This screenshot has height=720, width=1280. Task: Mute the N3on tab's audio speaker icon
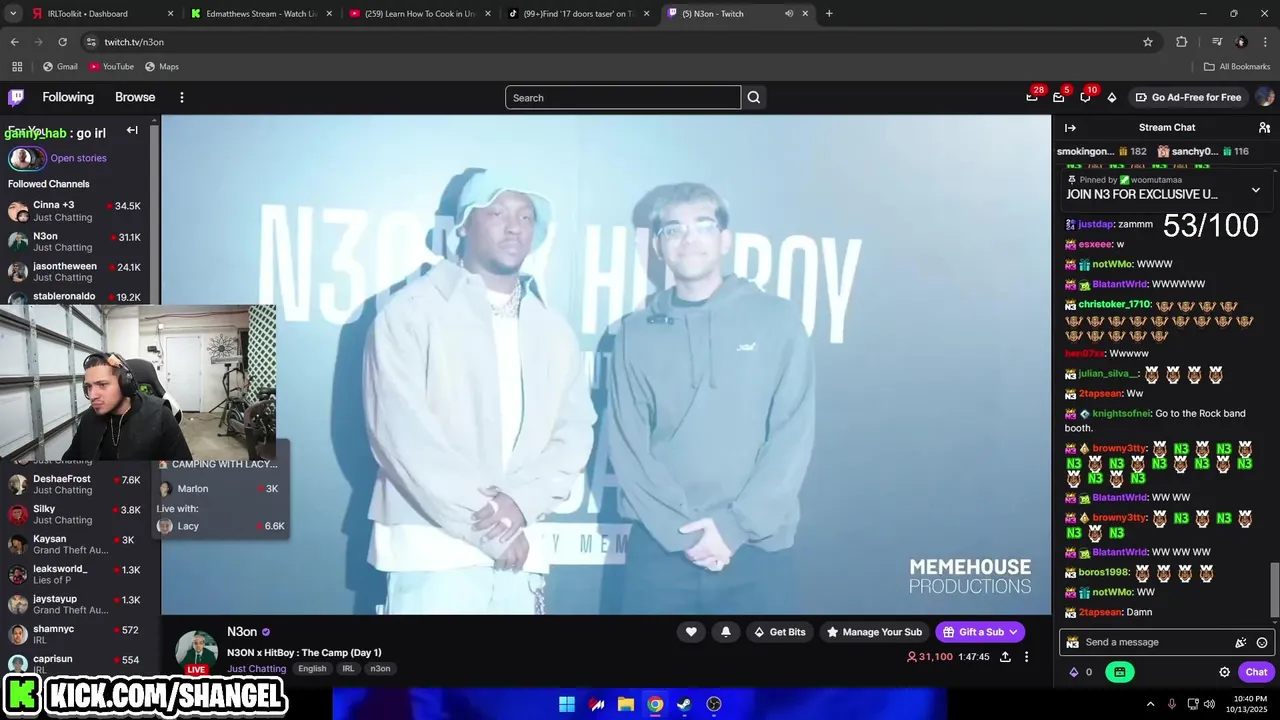tap(789, 14)
